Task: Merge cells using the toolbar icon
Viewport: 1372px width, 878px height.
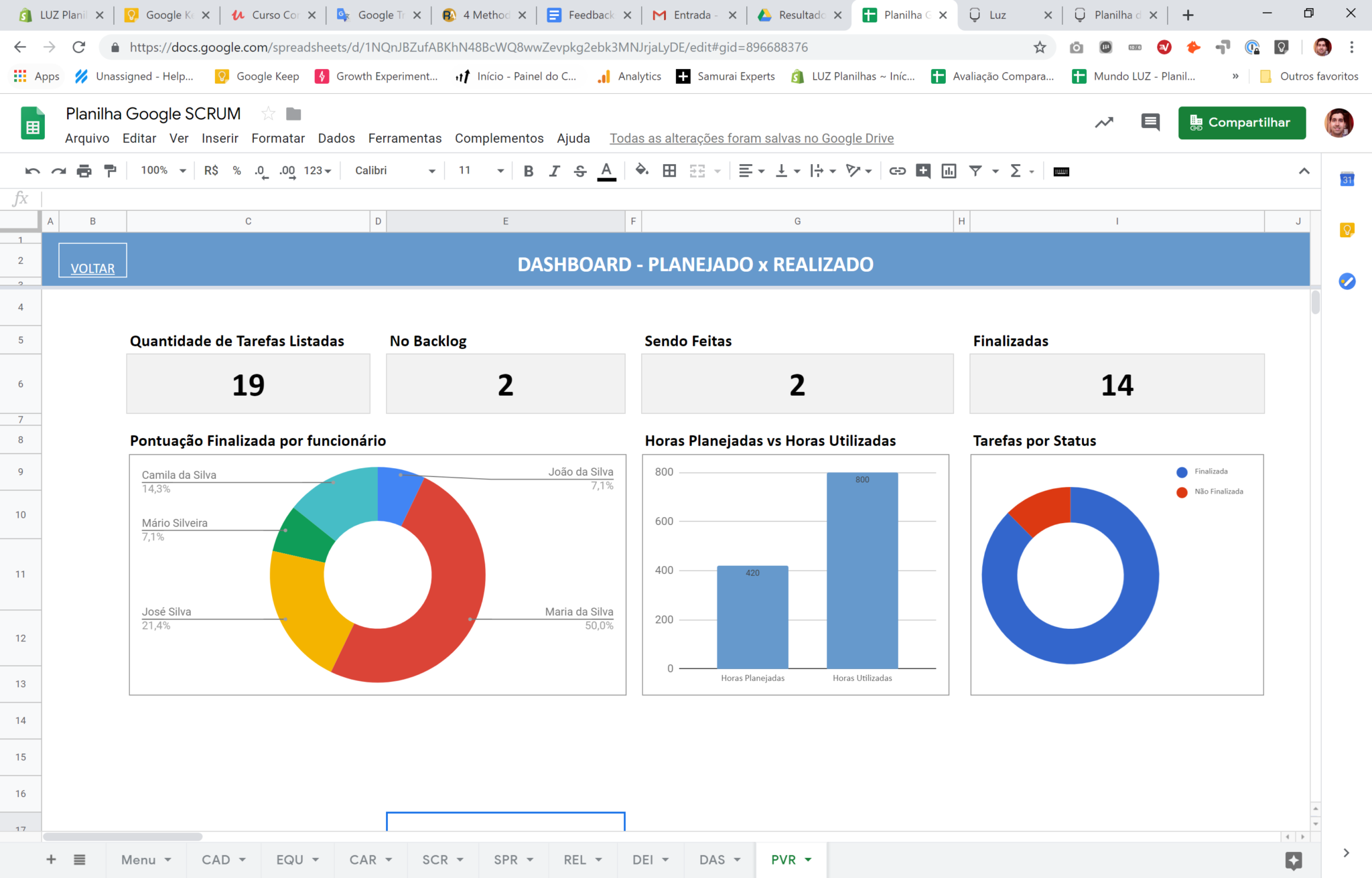Action: click(697, 171)
